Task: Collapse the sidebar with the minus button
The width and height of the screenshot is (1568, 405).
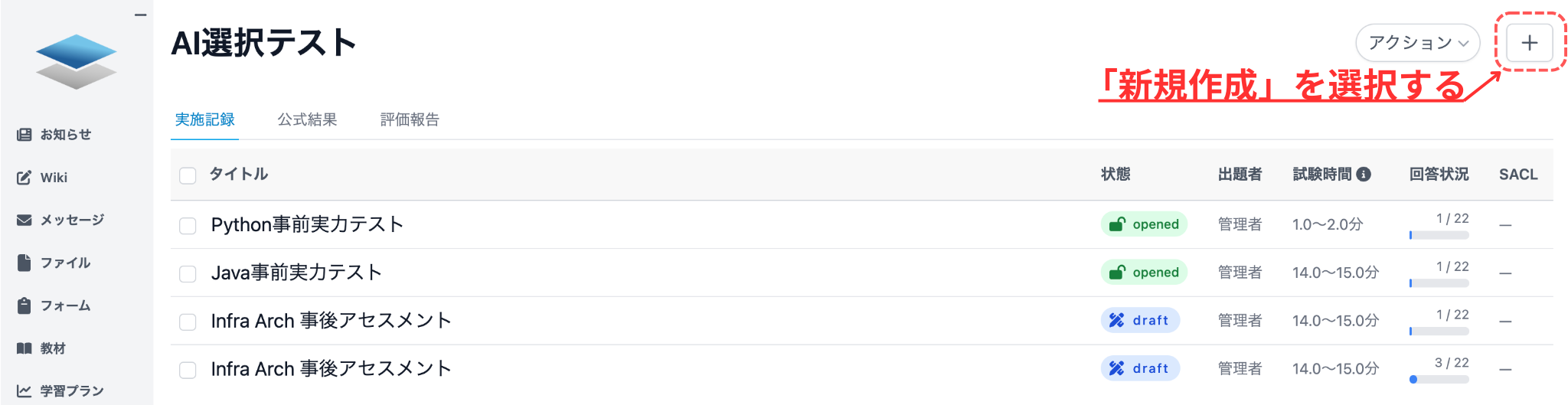Action: (x=140, y=15)
